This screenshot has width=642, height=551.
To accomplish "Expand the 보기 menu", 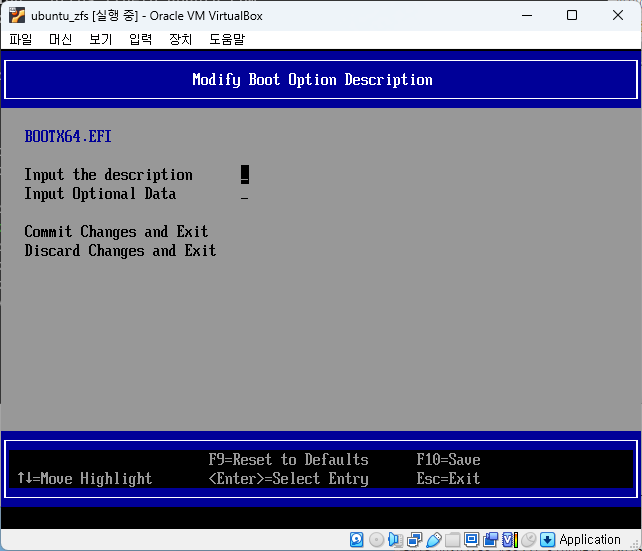I will tap(100, 39).
